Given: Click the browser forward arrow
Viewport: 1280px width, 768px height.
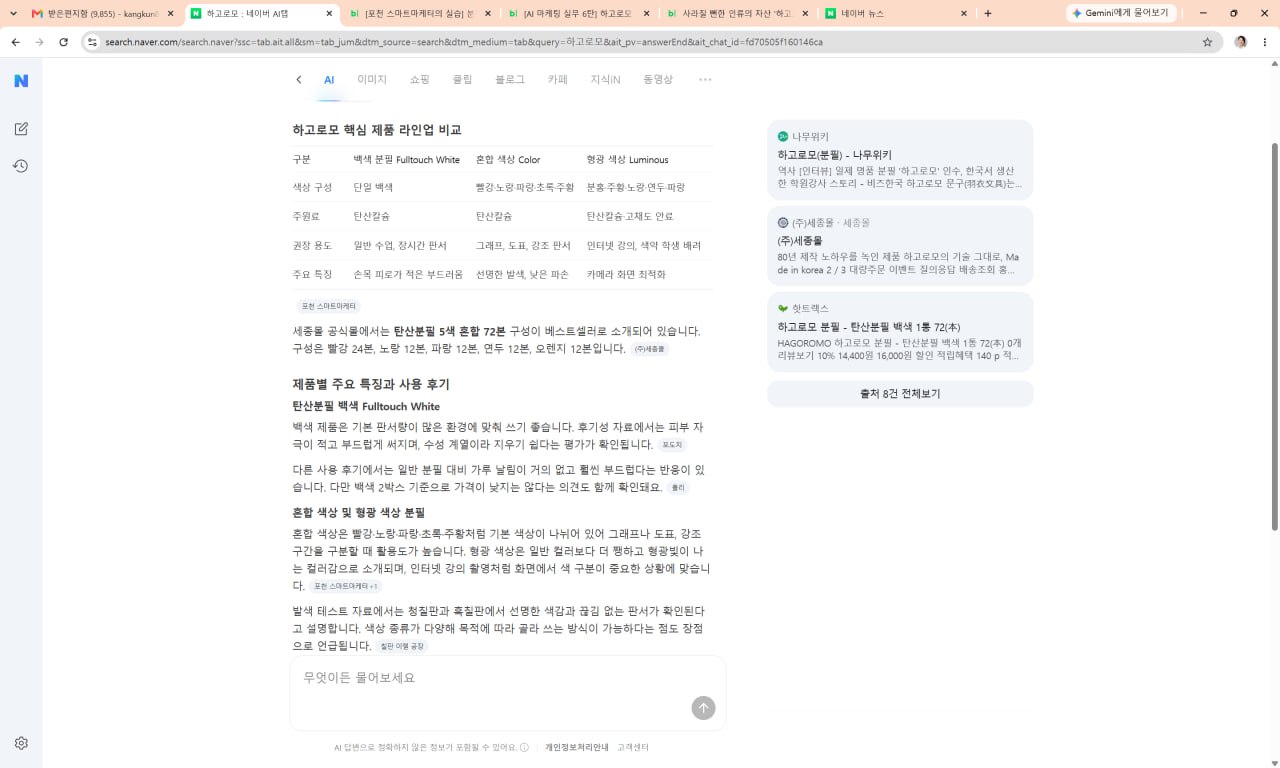Looking at the screenshot, I should tap(39, 42).
